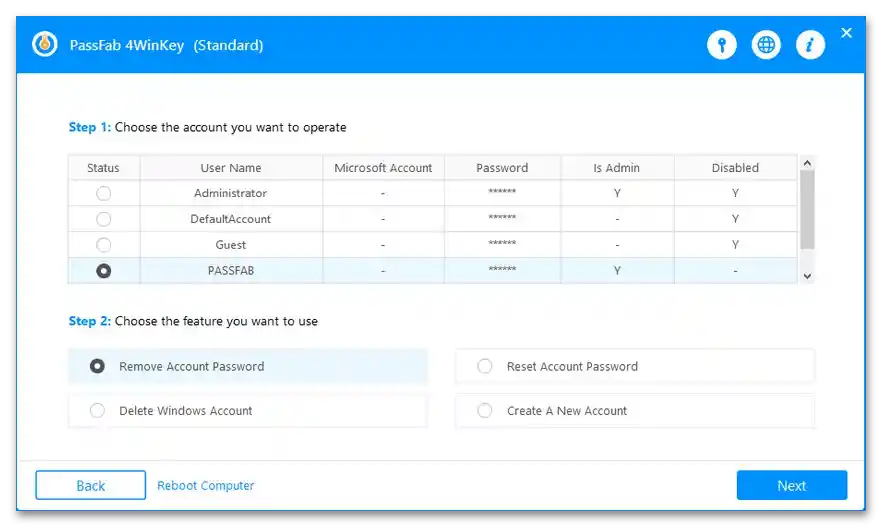
Task: Click the PASSFAB user name cell
Action: click(231, 271)
